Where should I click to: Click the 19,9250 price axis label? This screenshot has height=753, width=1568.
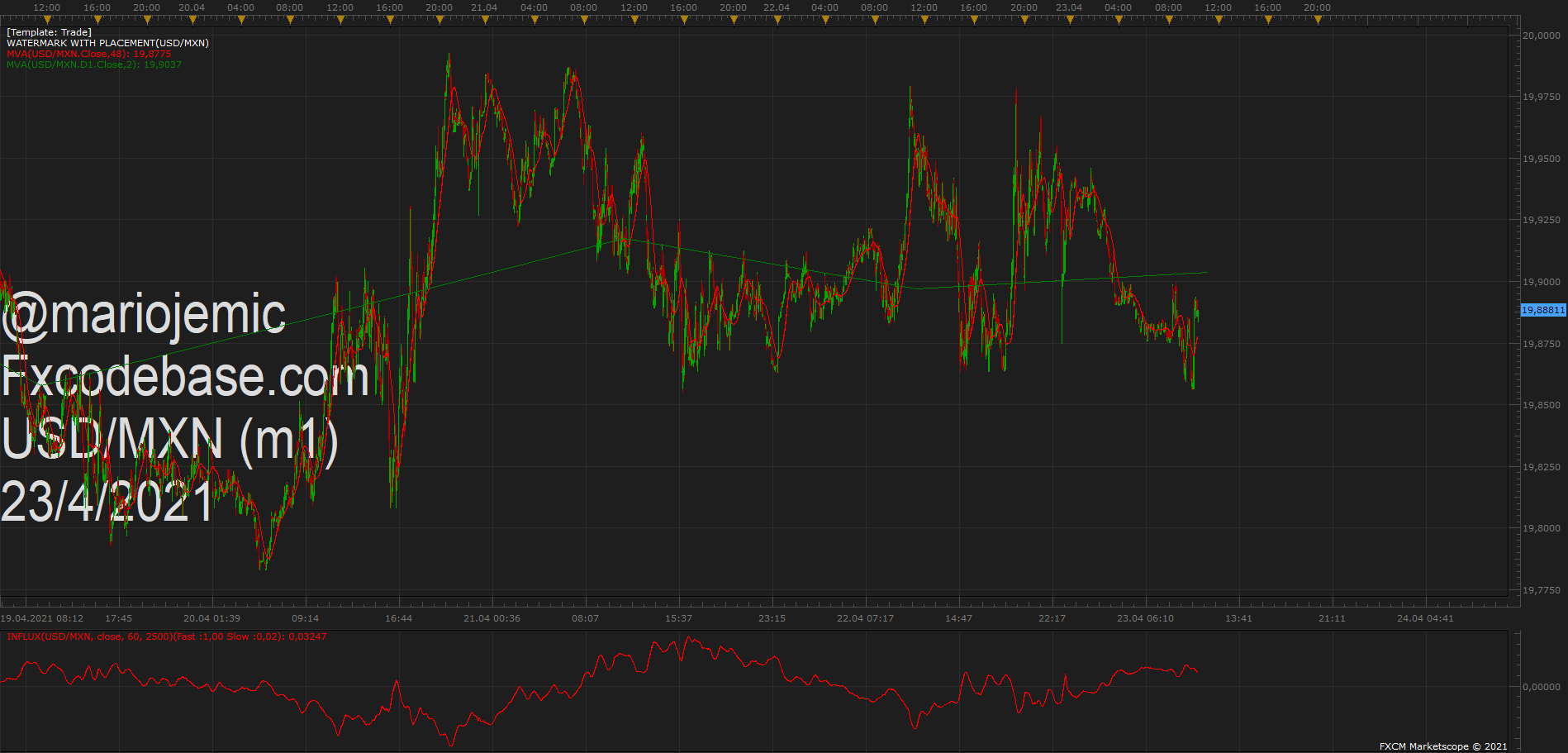(1542, 220)
